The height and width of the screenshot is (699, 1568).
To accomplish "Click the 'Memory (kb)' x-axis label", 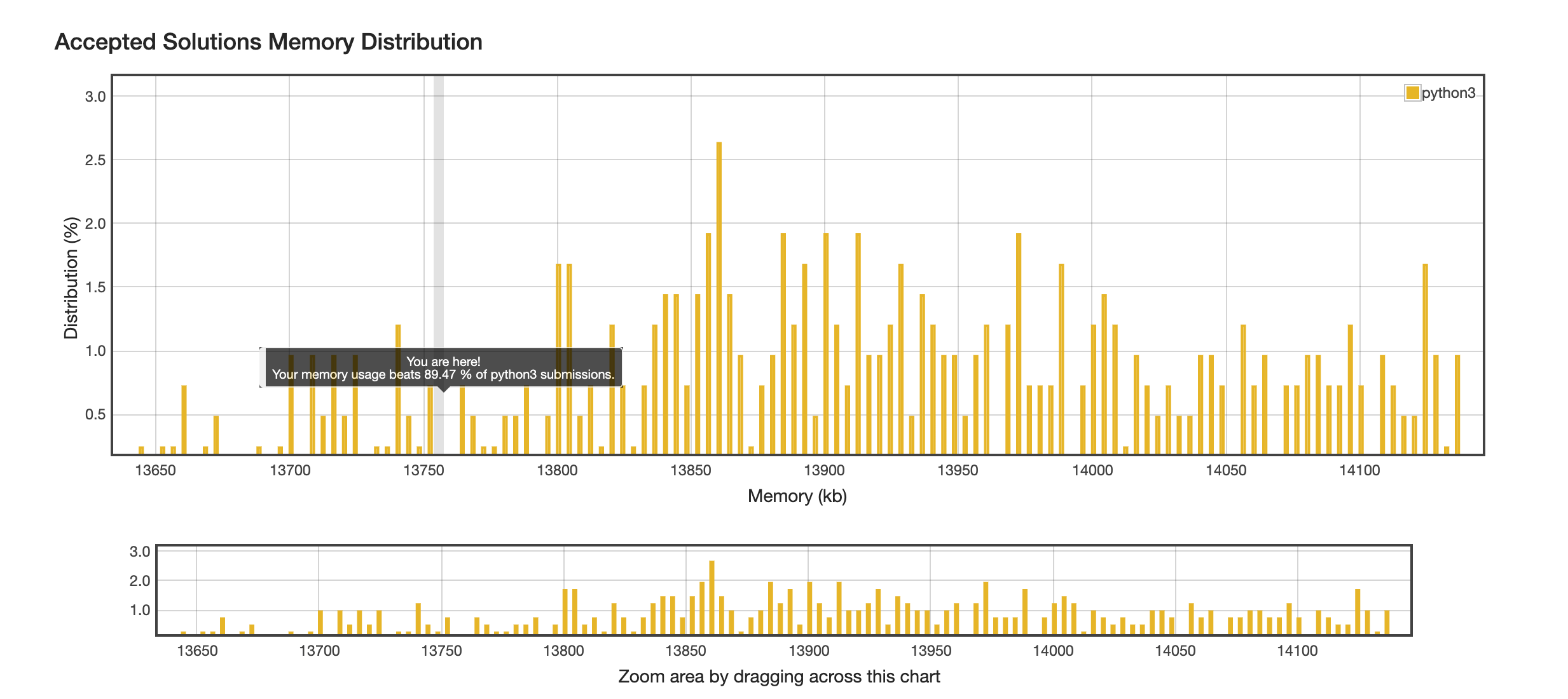I will pyautogui.click(x=797, y=496).
